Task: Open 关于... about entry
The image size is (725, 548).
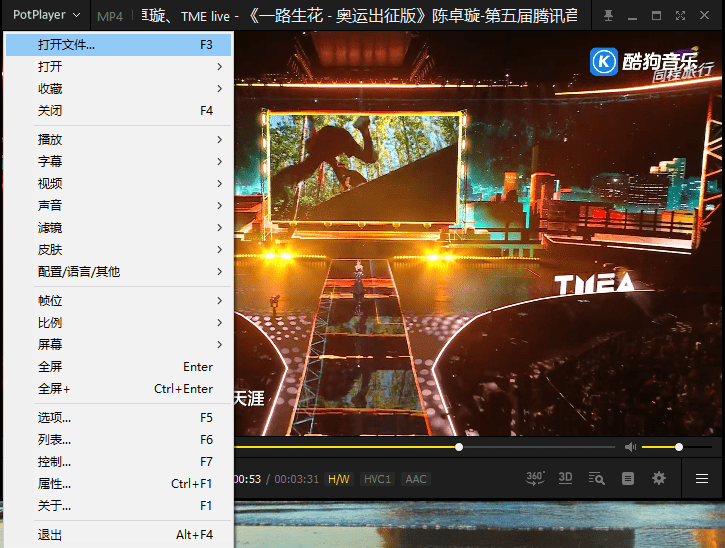Action: [118, 506]
